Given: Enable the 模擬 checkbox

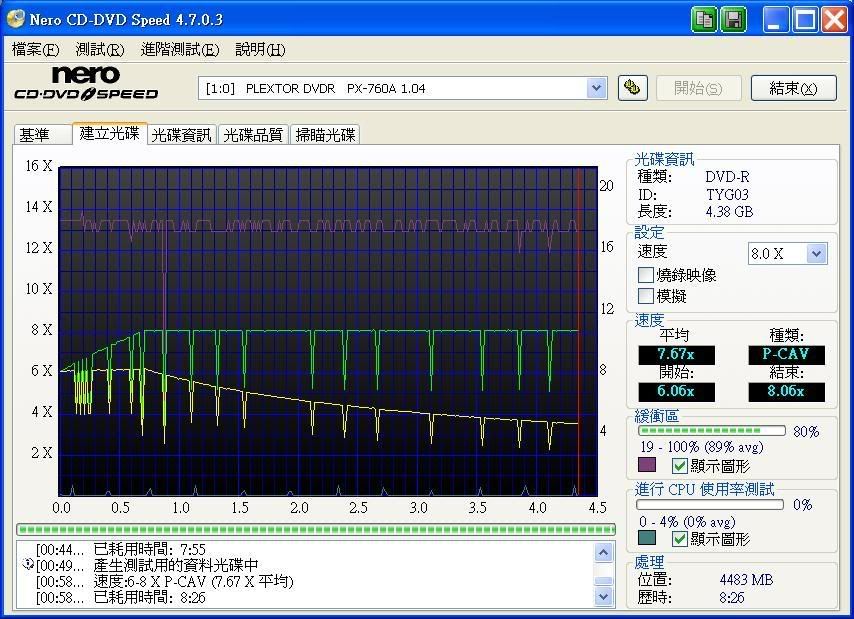Looking at the screenshot, I should click(646, 296).
